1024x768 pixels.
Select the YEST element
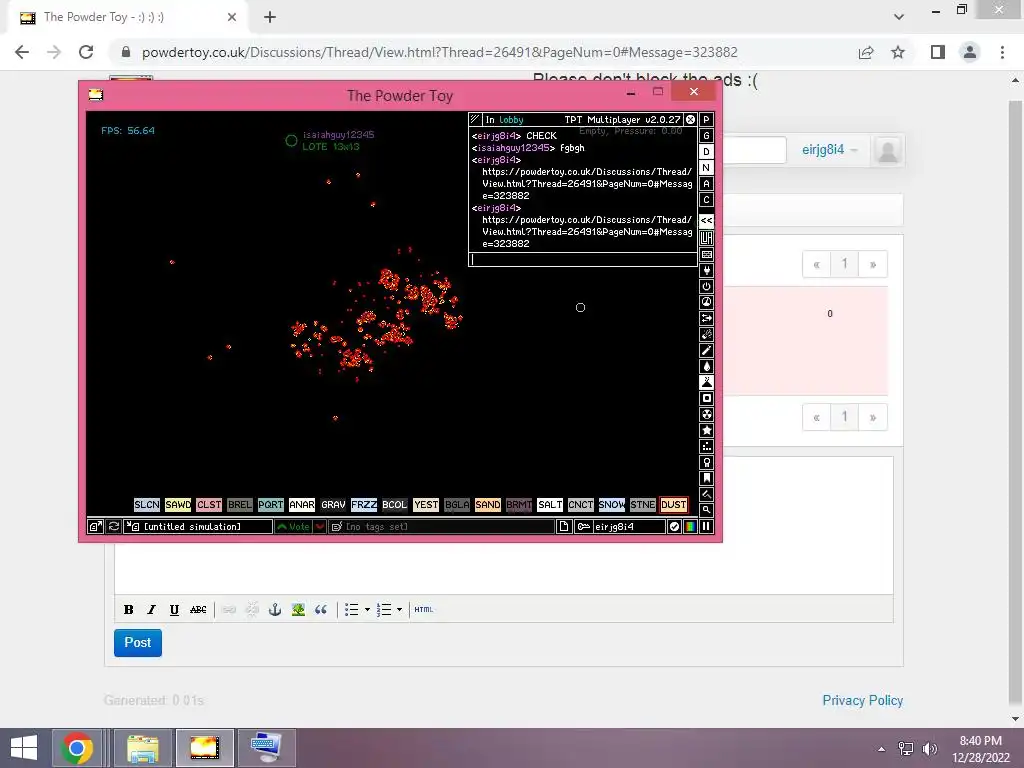(426, 505)
